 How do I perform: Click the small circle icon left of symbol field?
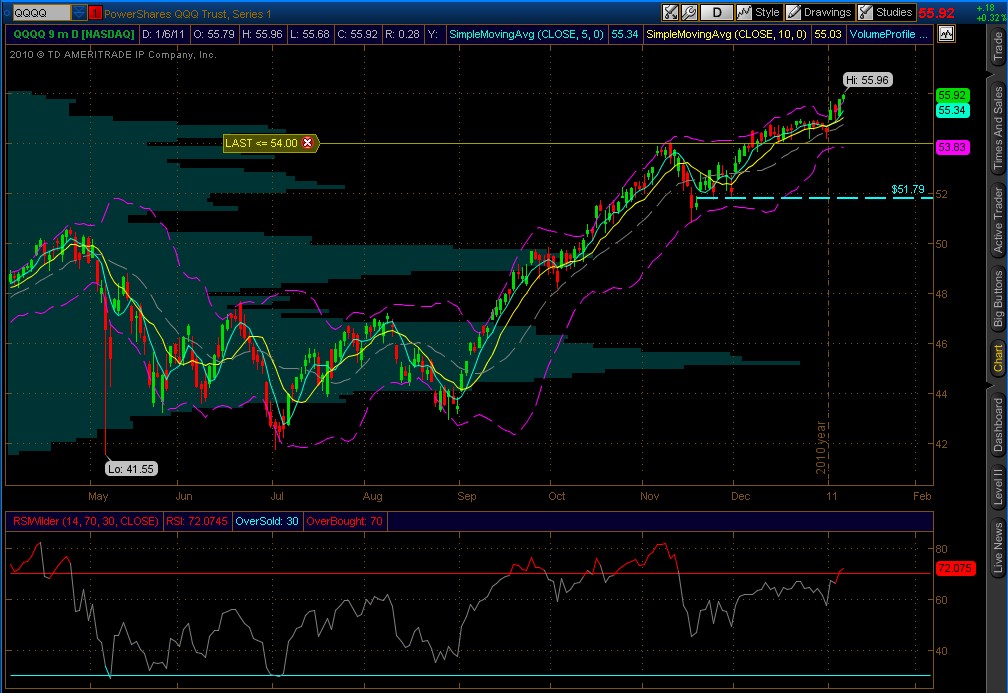click(x=6, y=13)
